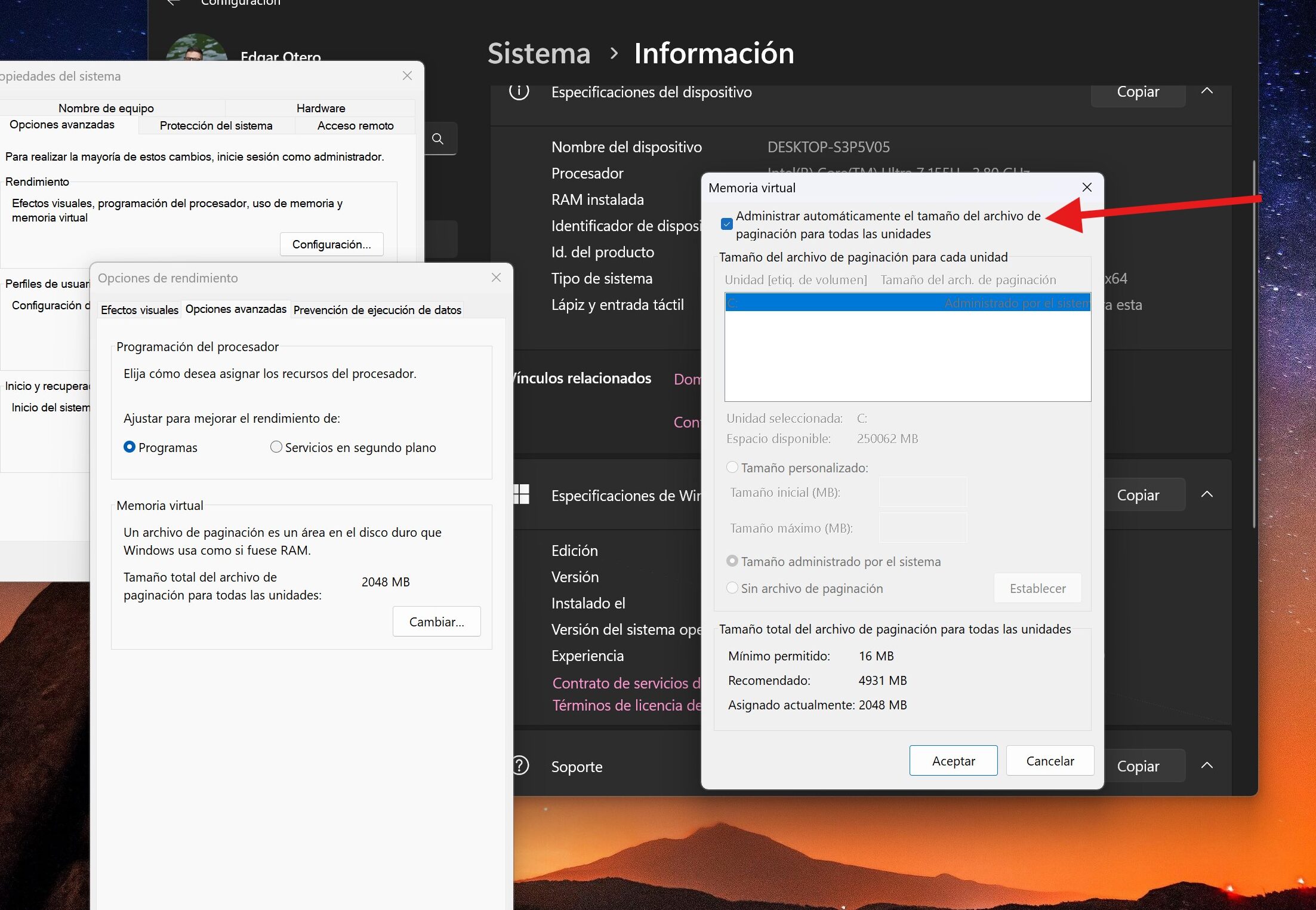Select the Servicios en segundo plano radio button
The image size is (1316, 910).
point(276,447)
